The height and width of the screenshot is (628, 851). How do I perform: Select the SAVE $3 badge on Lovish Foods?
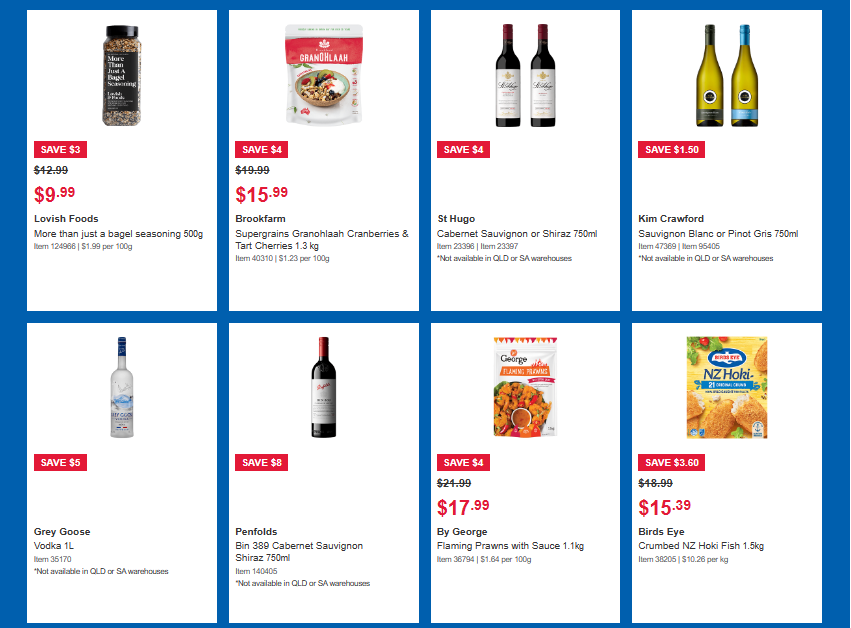click(60, 150)
